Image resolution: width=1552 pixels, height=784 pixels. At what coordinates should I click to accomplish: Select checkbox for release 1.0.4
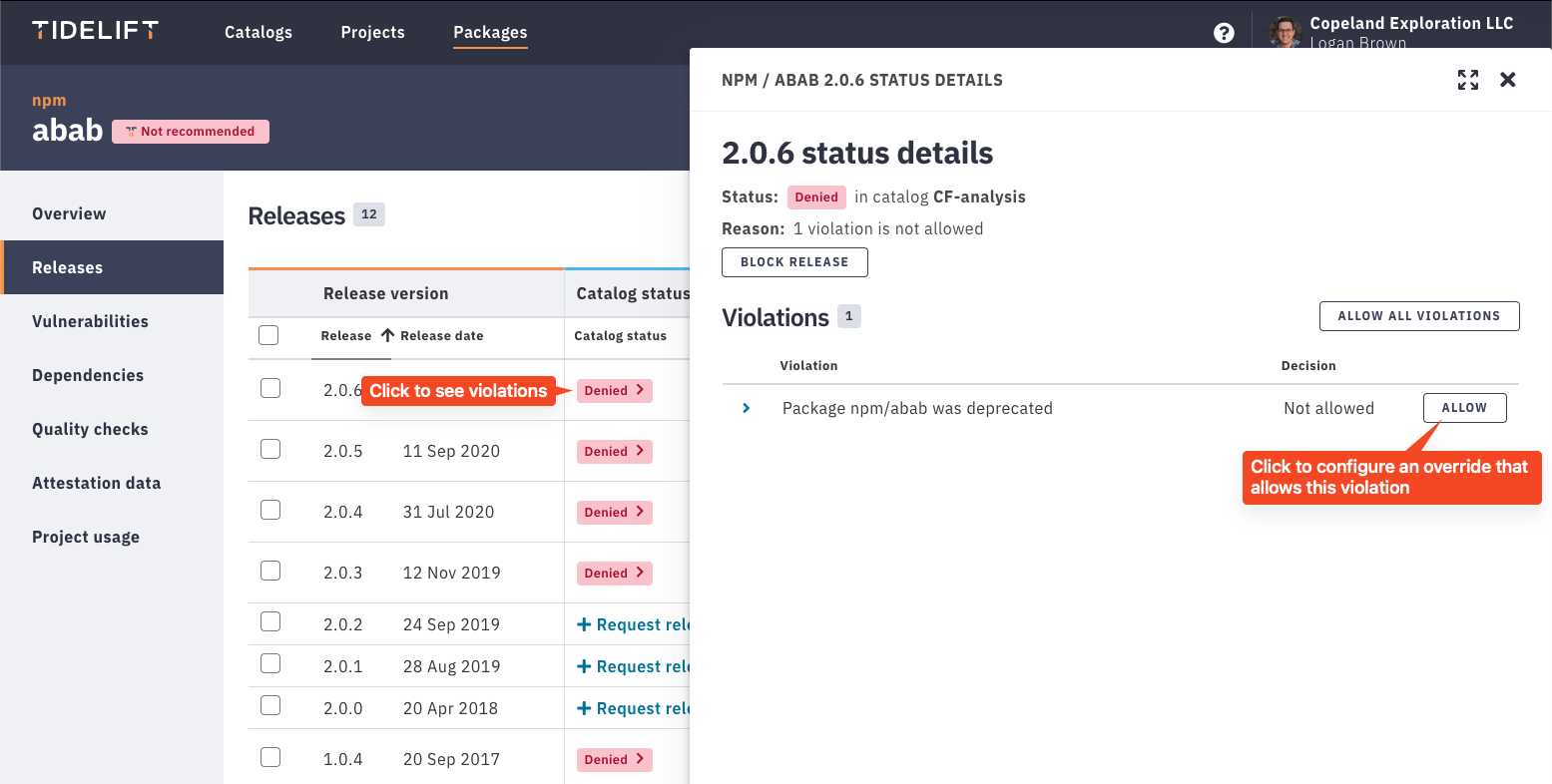270,757
